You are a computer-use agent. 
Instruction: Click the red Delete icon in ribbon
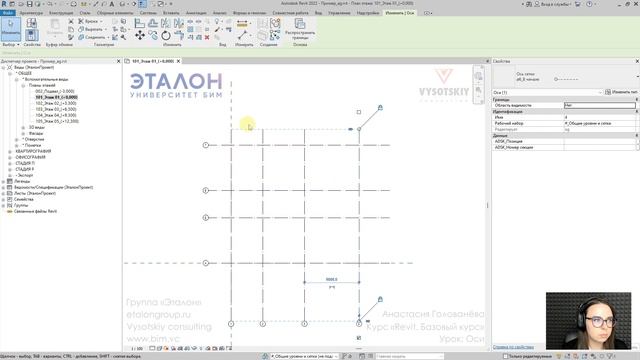207,37
